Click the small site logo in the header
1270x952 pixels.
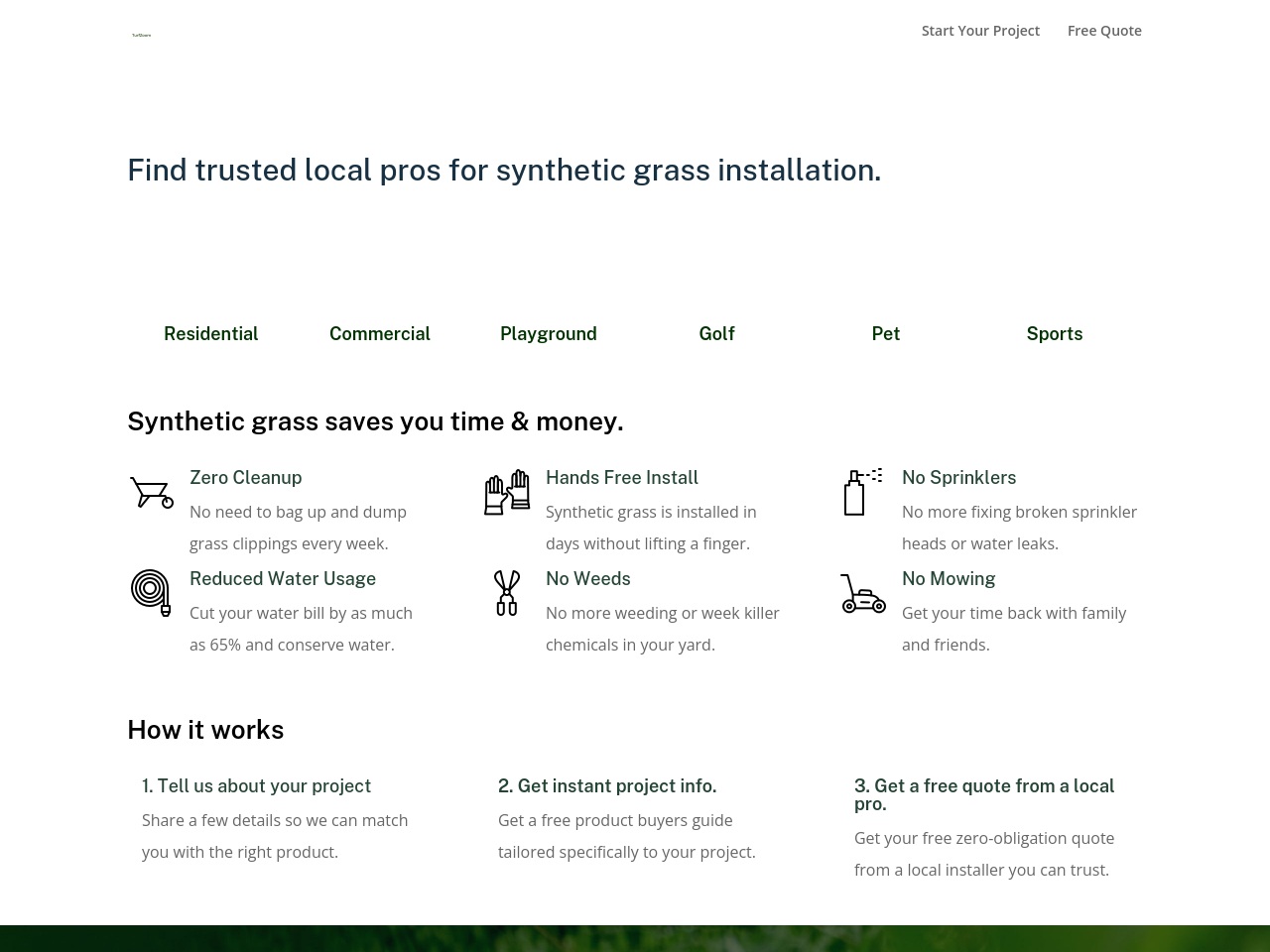pos(141,35)
